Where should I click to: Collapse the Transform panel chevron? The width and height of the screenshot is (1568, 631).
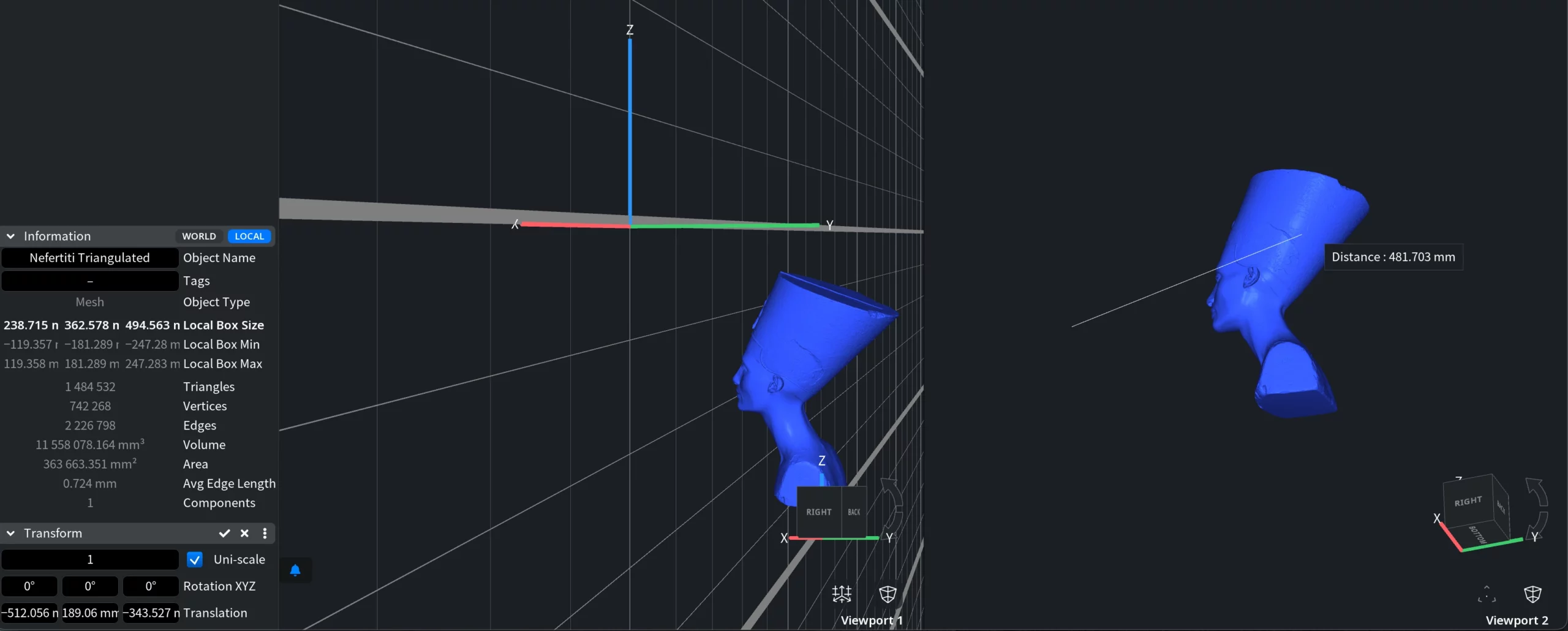10,533
